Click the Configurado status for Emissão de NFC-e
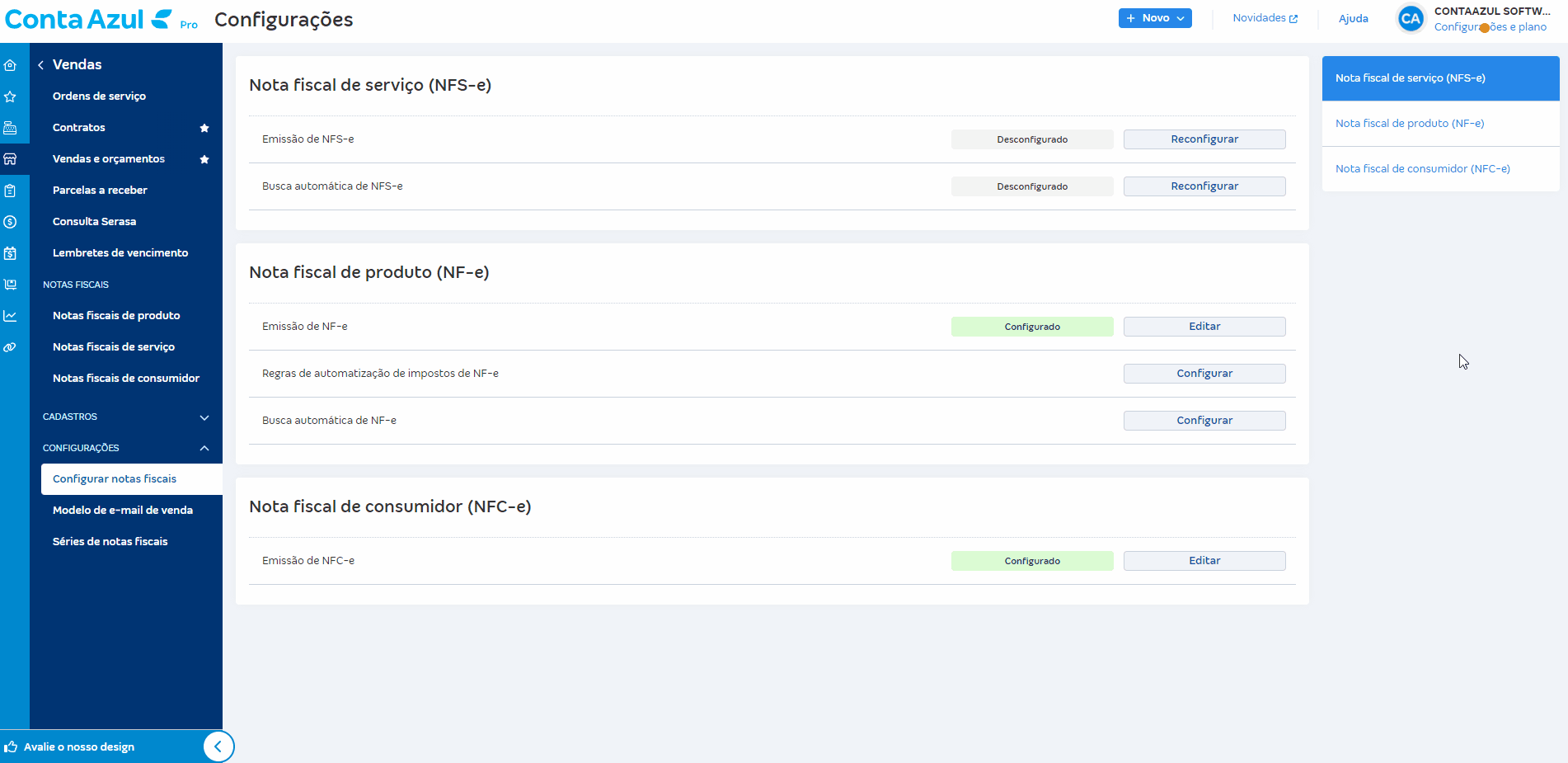Image resolution: width=1568 pixels, height=763 pixels. coord(1032,561)
